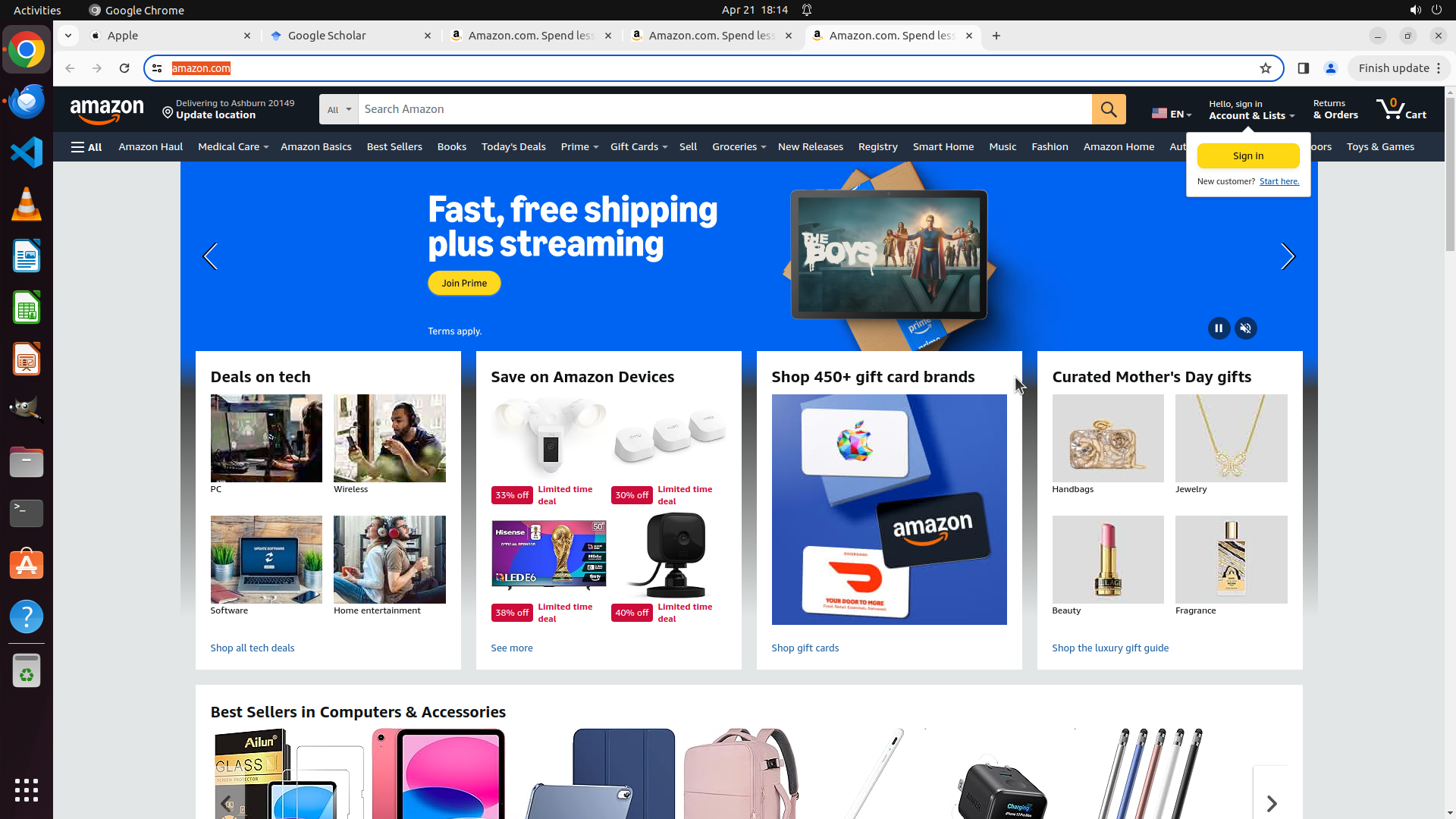Open the All hamburger menu
1456x819 pixels.
point(86,147)
